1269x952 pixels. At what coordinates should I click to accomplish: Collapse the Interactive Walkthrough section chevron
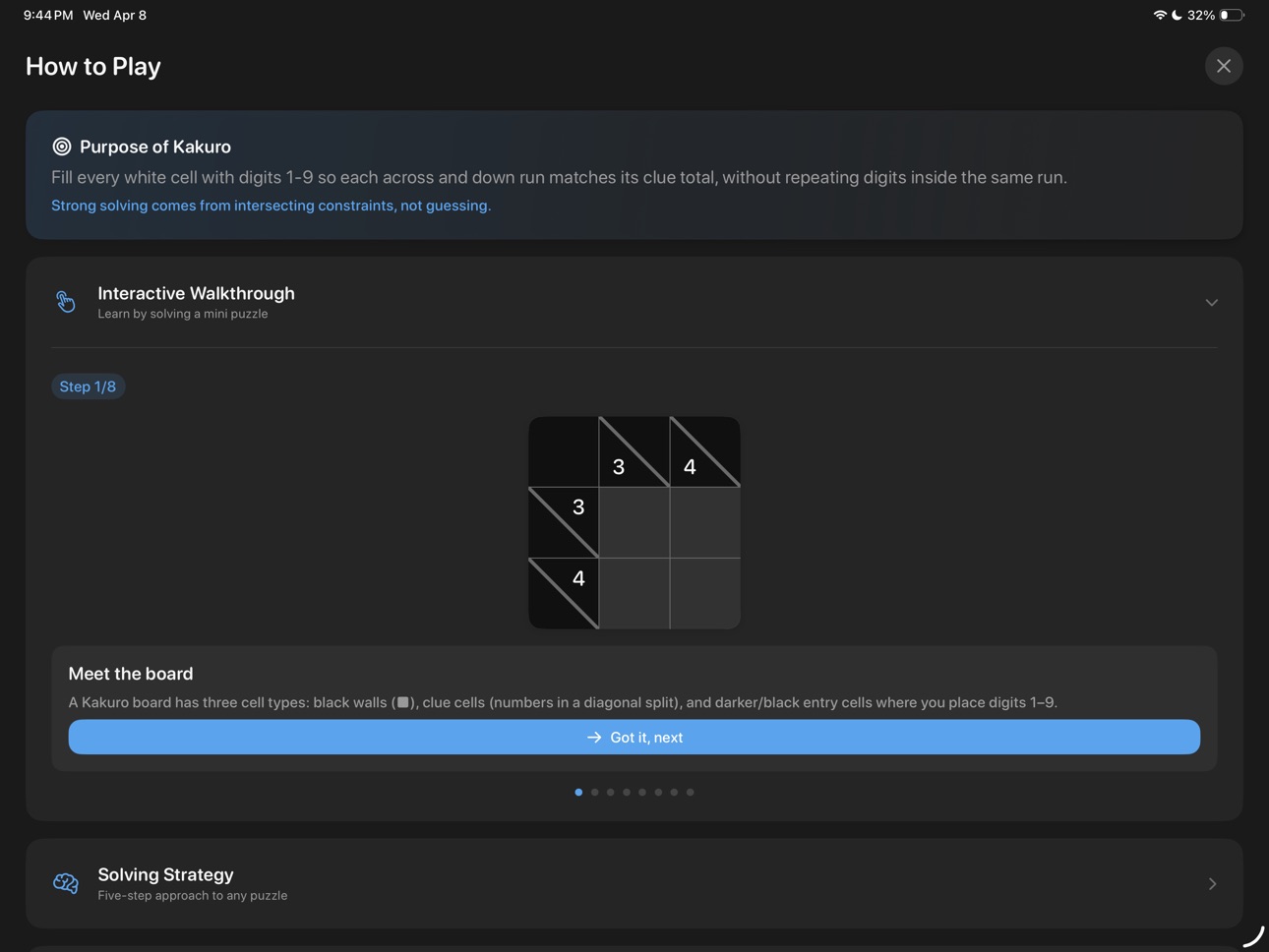coord(1212,303)
